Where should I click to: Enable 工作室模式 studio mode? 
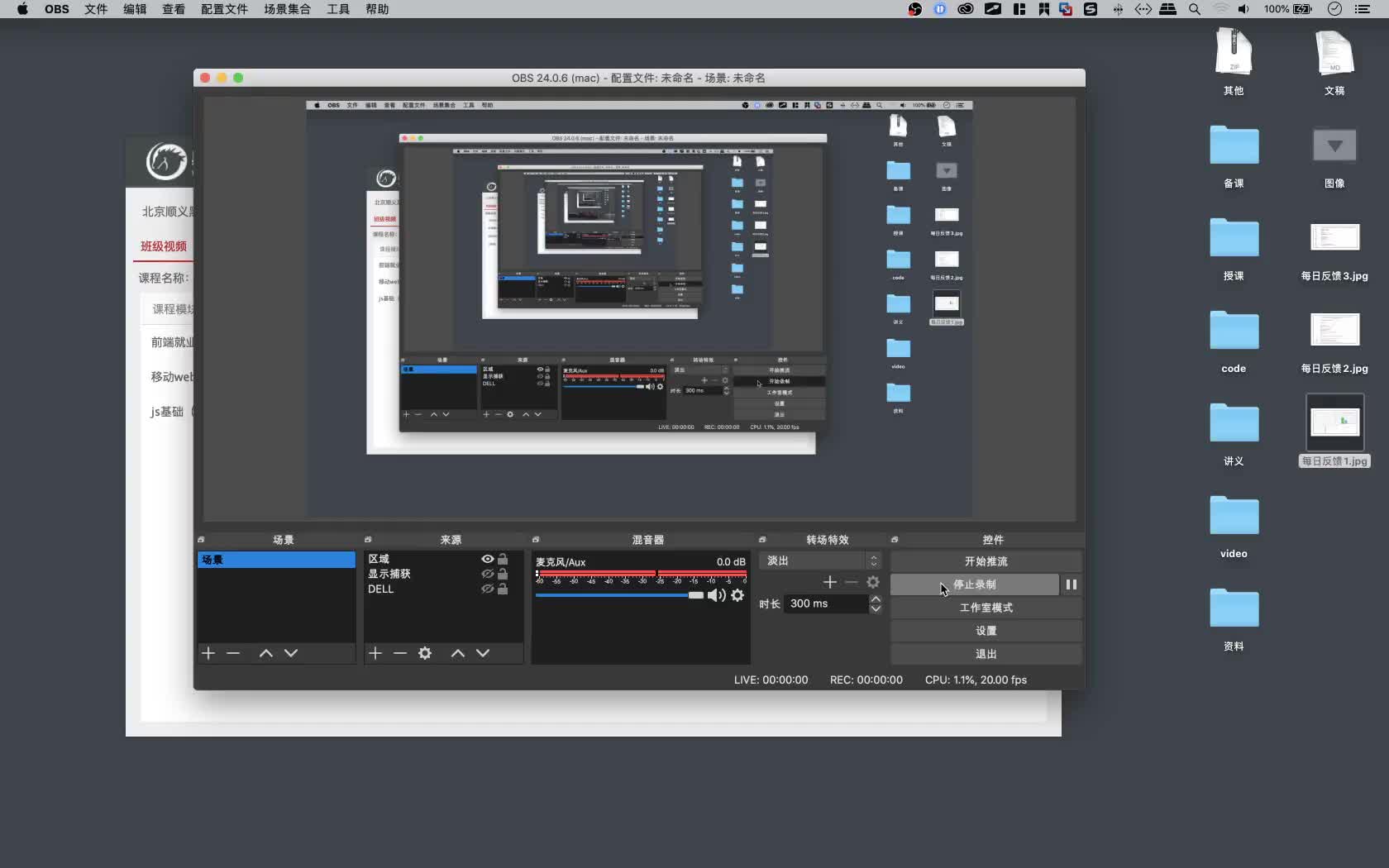[x=986, y=608]
